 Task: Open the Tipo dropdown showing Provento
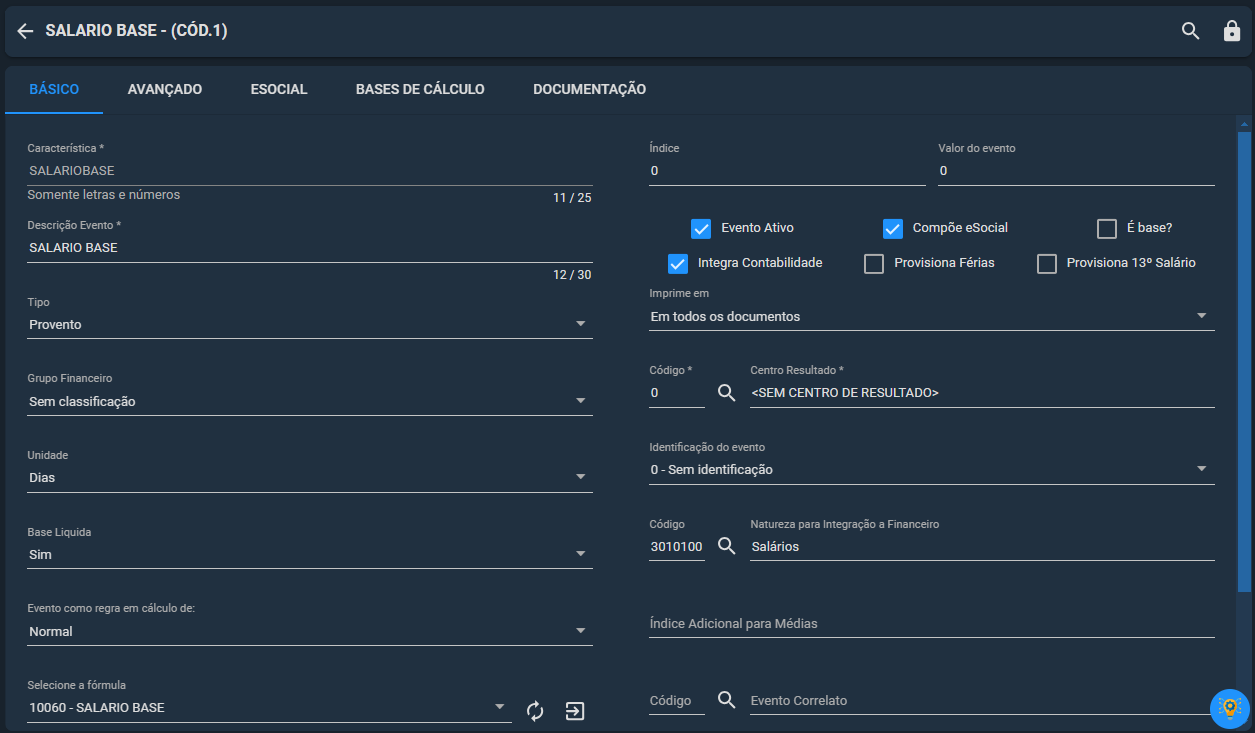(x=310, y=324)
